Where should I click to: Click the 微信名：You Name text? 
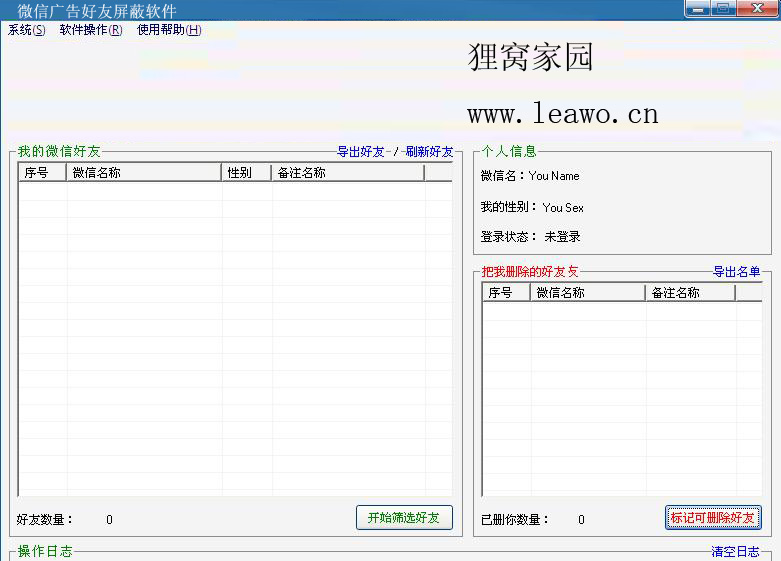click(x=530, y=176)
